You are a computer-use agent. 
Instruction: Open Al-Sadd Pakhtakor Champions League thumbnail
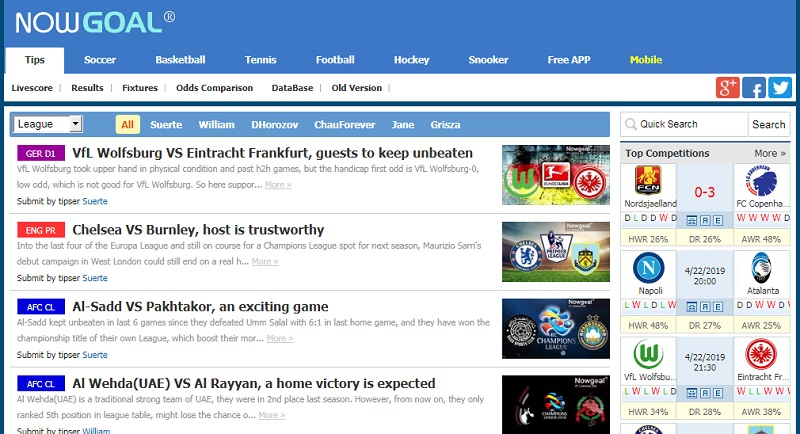556,328
